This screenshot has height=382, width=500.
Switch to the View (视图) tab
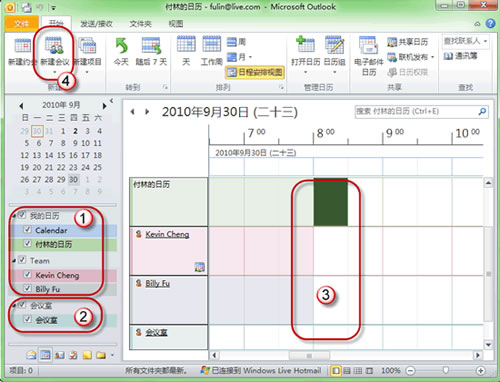pyautogui.click(x=176, y=24)
